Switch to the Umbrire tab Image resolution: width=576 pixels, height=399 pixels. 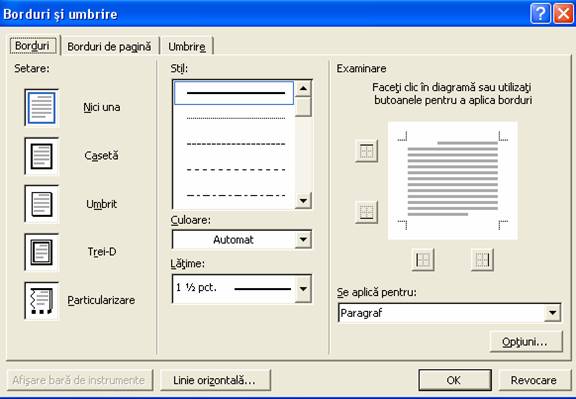click(187, 47)
